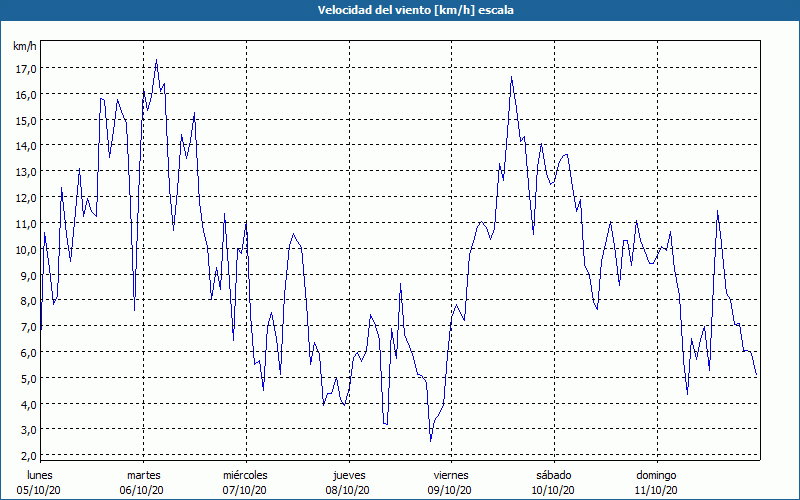The width and height of the screenshot is (800, 500).
Task: Click the 16,0 y-axis value
Action: [26, 95]
